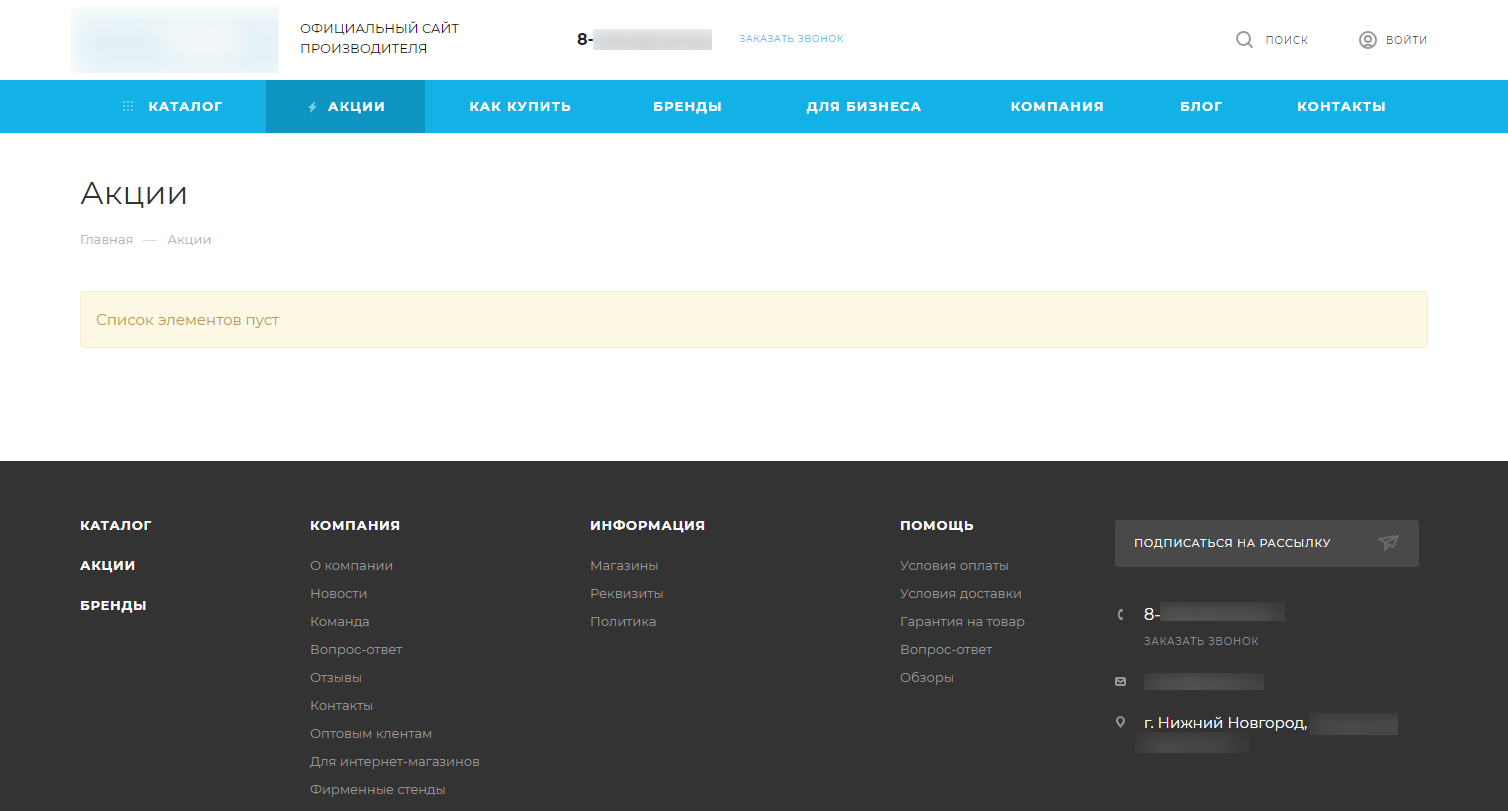Click the Главная breadcrumb link

(x=106, y=240)
